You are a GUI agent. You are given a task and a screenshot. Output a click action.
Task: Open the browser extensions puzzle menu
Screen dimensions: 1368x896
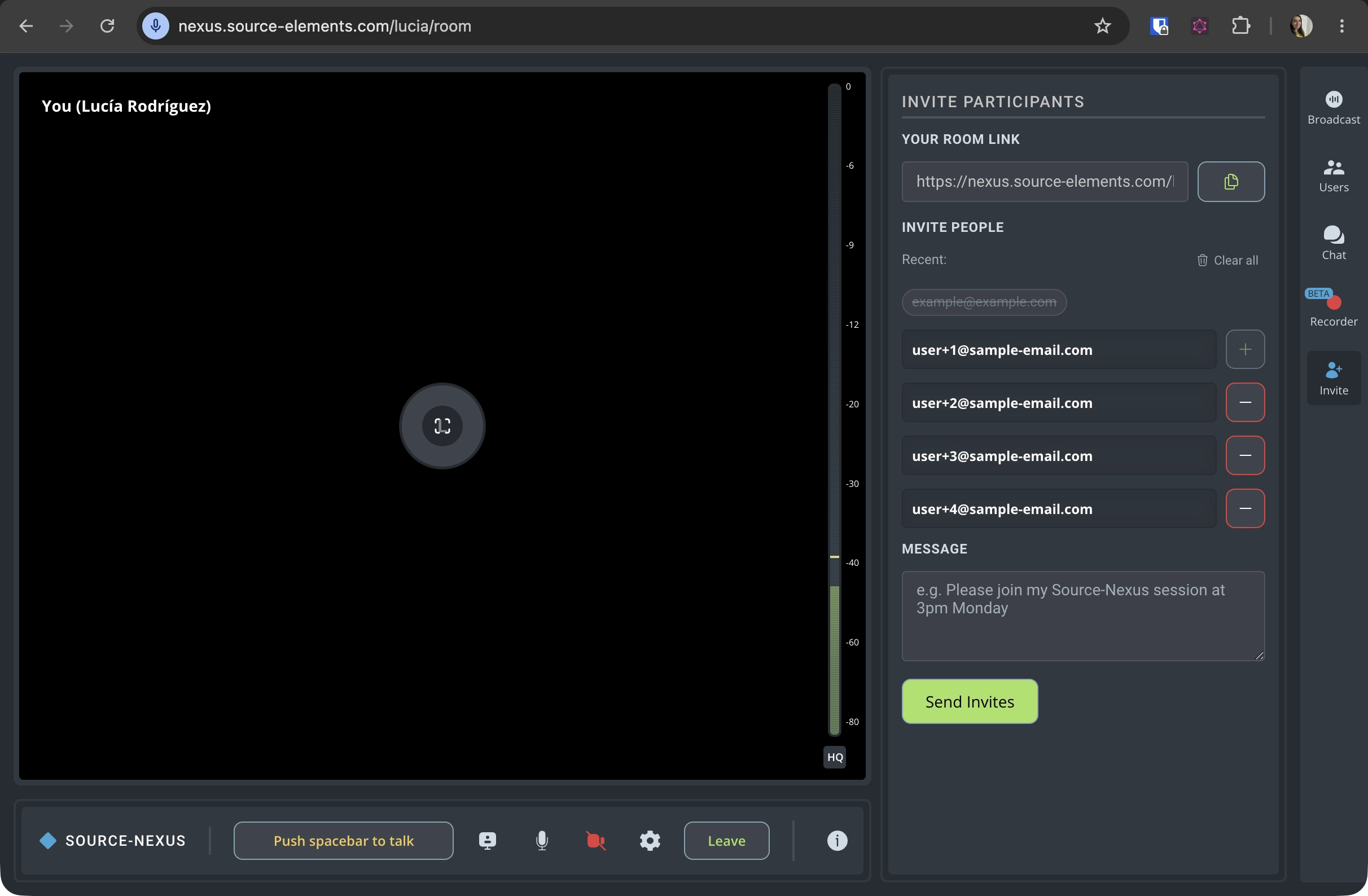click(x=1240, y=26)
